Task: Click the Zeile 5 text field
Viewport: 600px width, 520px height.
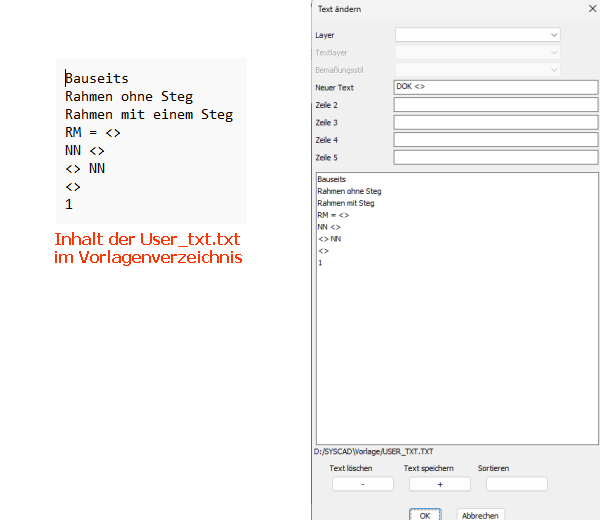Action: (495, 157)
